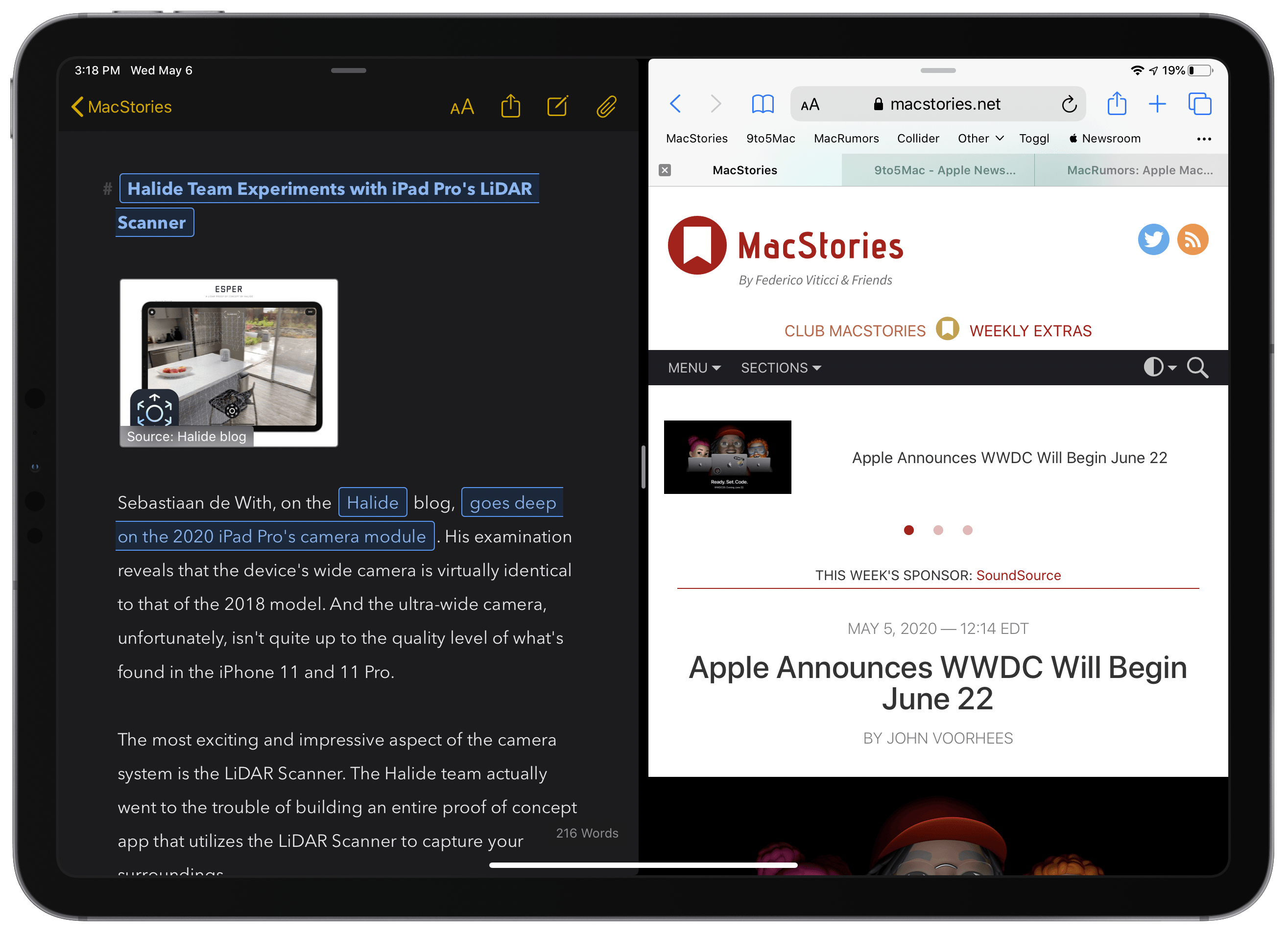Show more favorites with ellipsis
This screenshot has height=934, width=1288.
pyautogui.click(x=1203, y=139)
